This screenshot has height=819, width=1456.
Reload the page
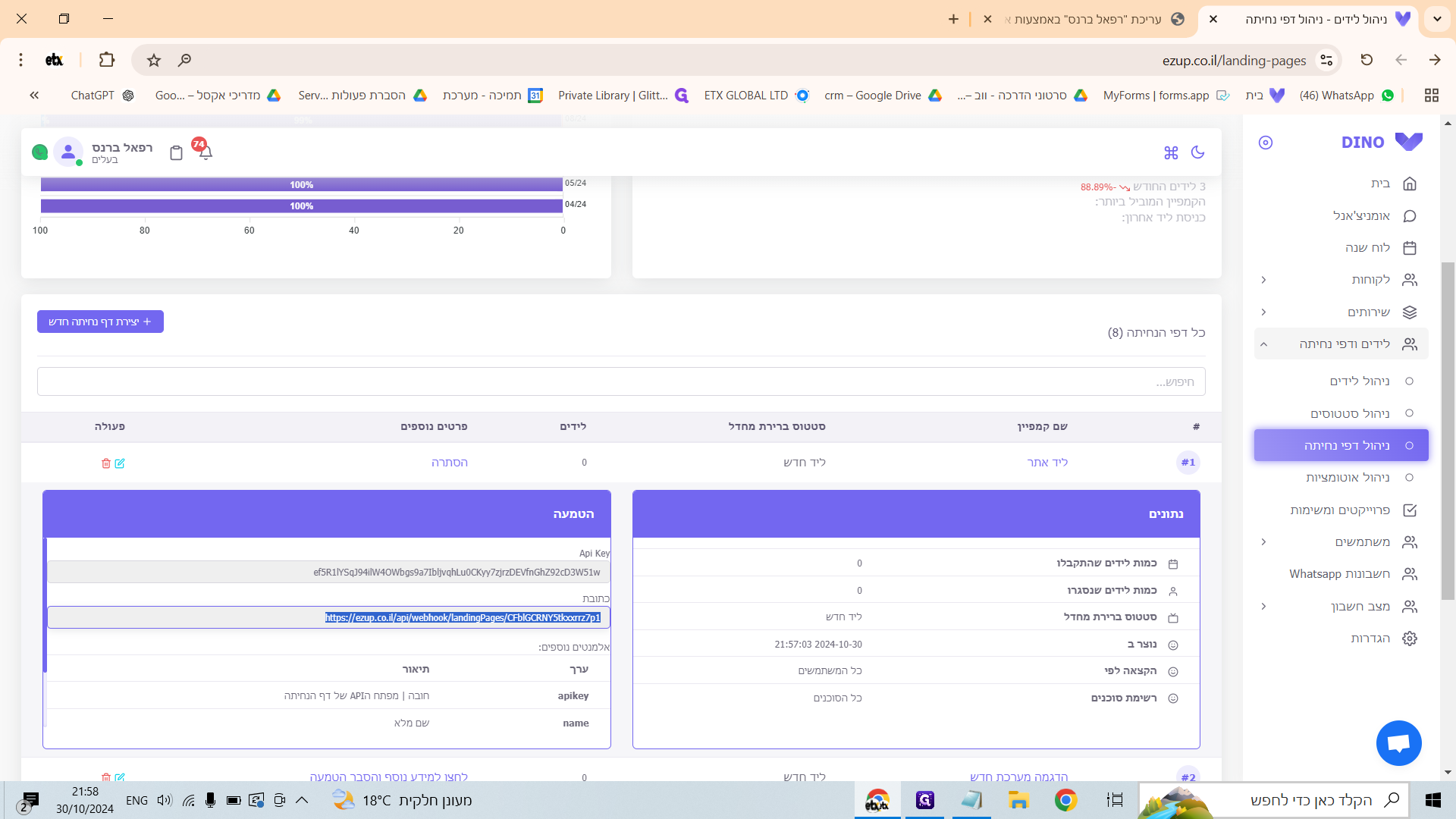point(1367,59)
